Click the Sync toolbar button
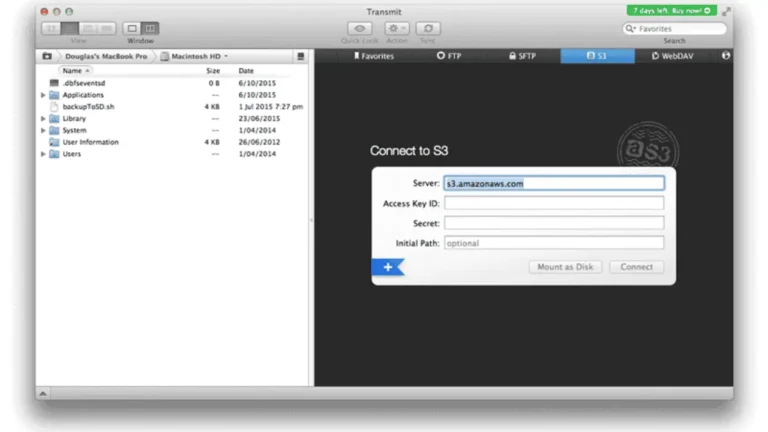Image resolution: width=768 pixels, height=432 pixels. pos(428,28)
